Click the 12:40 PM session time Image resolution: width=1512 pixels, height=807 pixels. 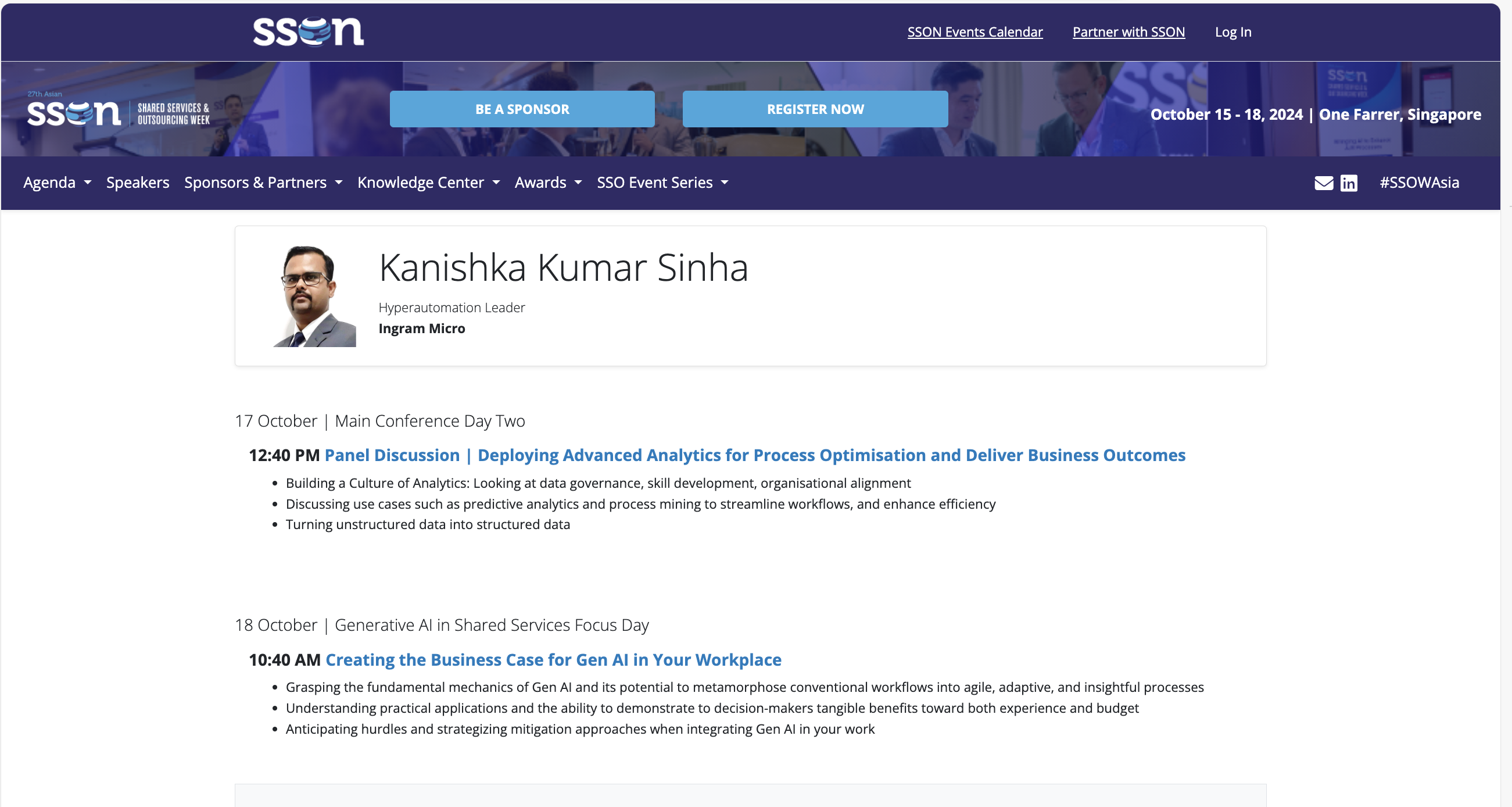click(284, 455)
